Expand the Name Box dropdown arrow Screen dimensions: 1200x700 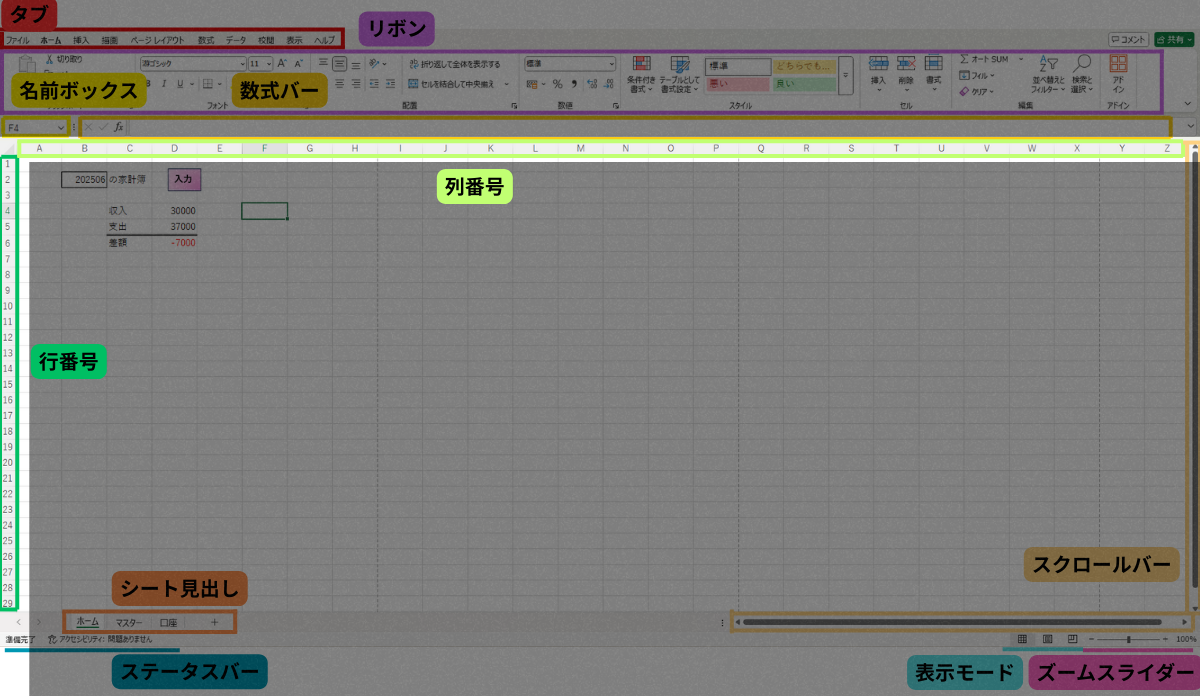point(61,127)
